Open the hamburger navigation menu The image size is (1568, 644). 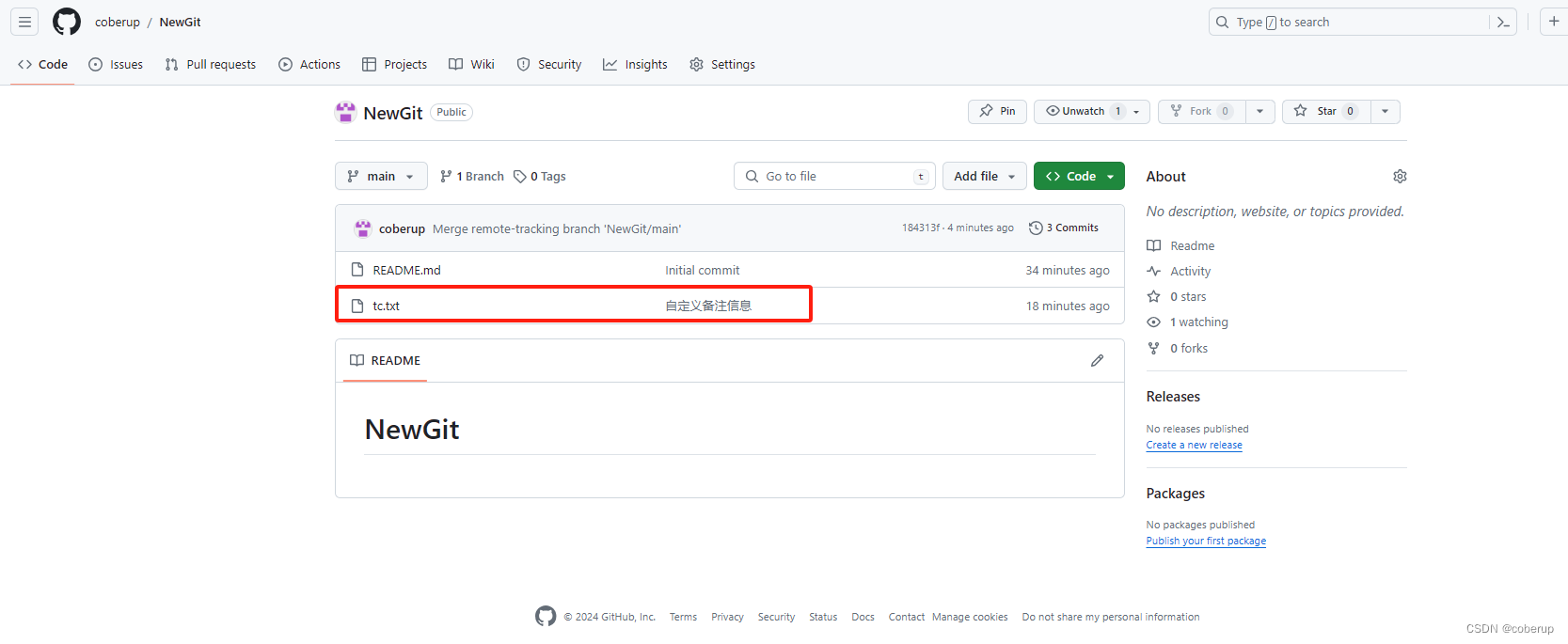(24, 22)
